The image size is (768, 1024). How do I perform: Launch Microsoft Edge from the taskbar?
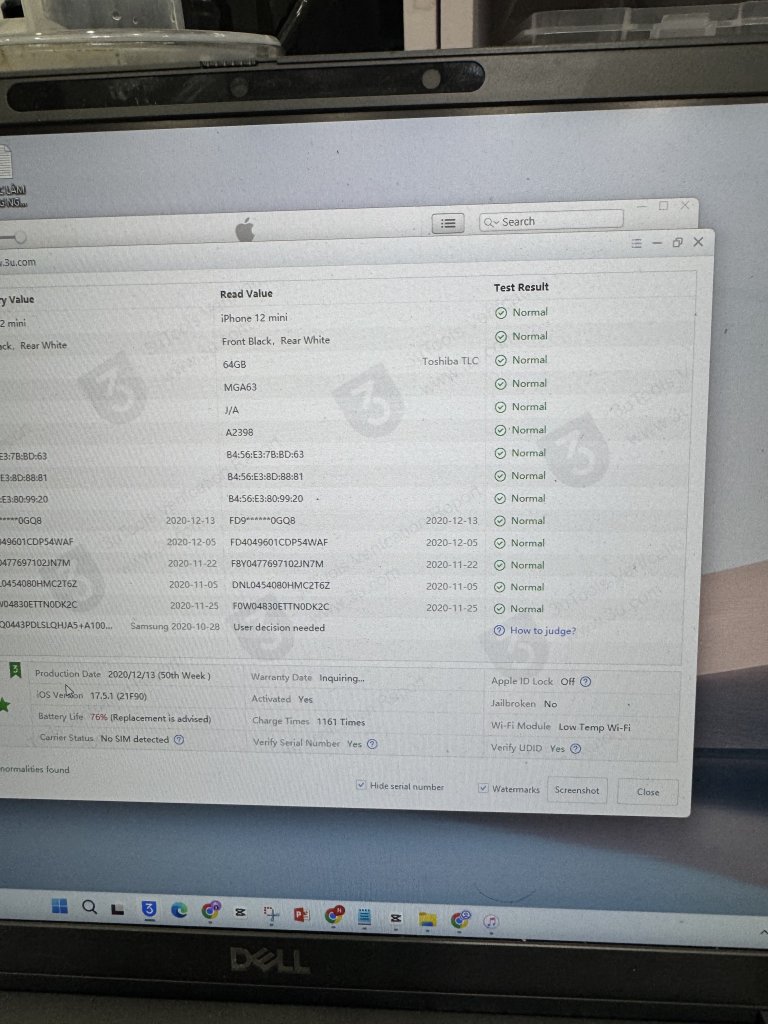pos(179,910)
